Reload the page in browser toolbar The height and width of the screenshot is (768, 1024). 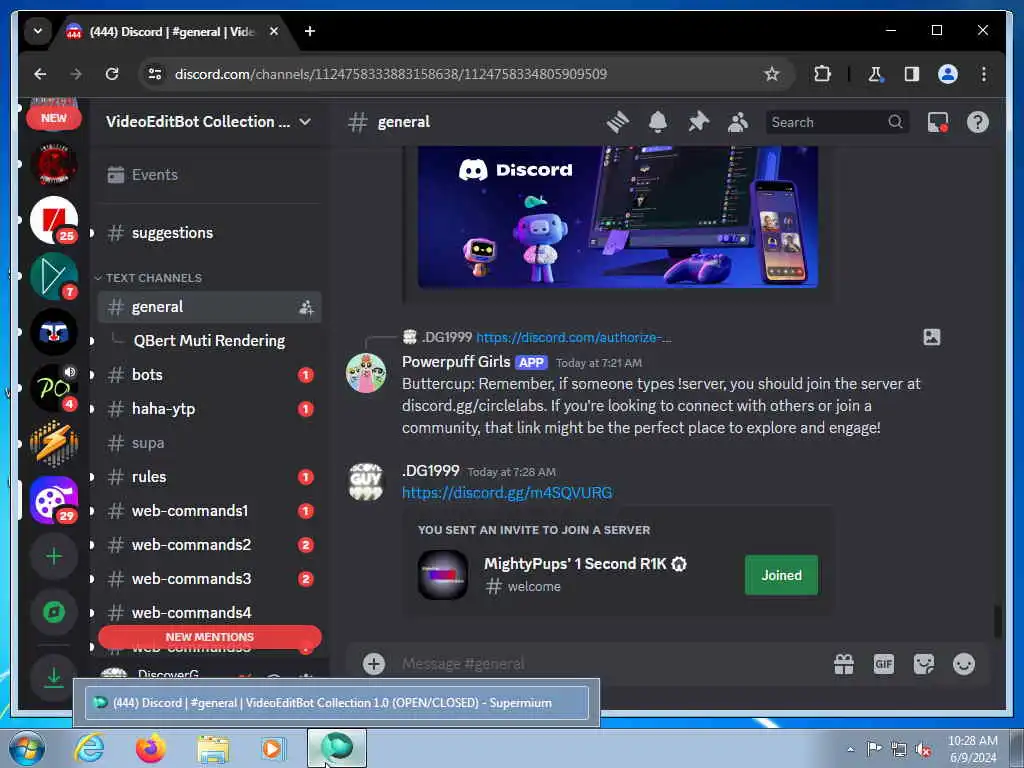tap(112, 74)
